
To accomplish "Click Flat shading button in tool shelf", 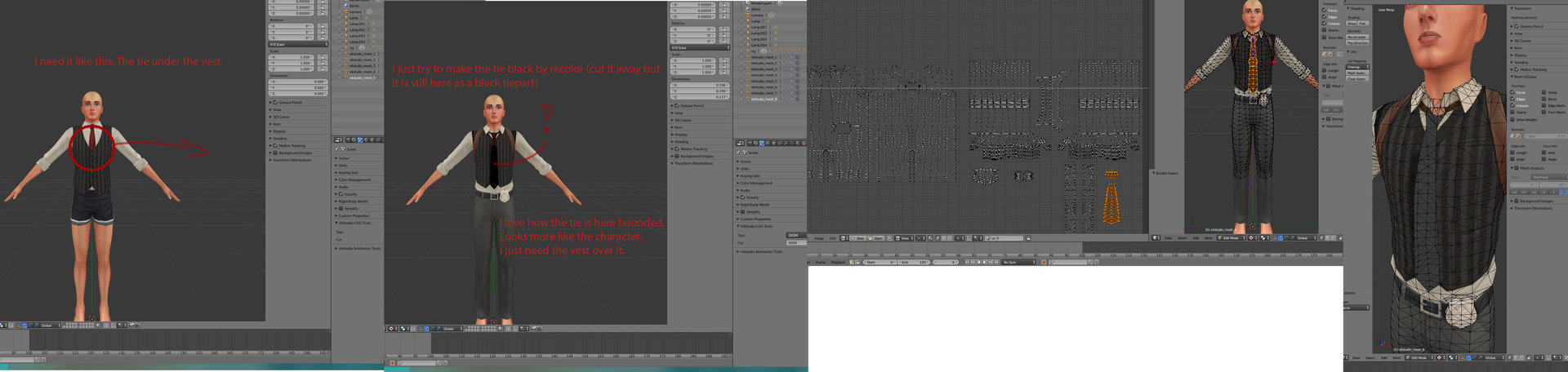I will coord(1364,23).
